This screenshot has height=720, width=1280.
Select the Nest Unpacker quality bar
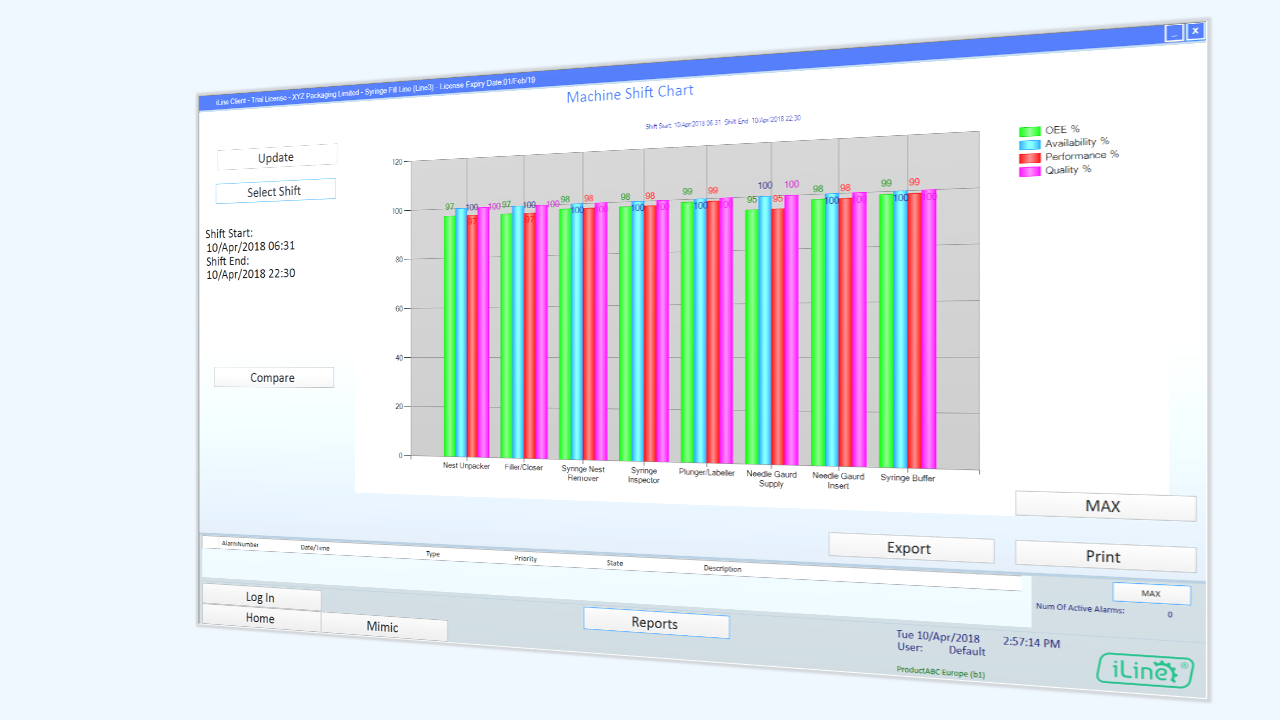point(483,330)
